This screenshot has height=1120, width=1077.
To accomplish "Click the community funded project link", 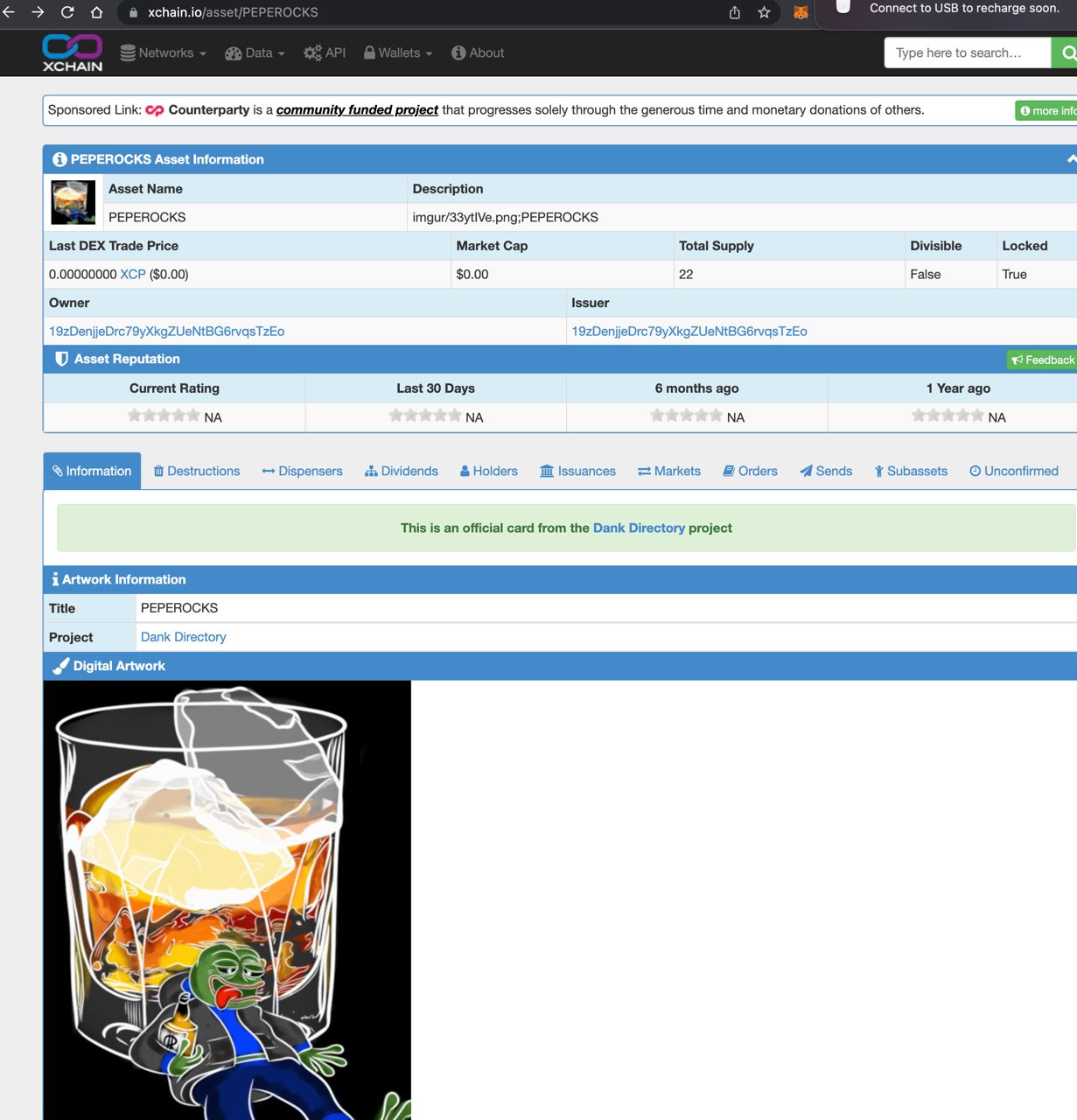I will 357,110.
